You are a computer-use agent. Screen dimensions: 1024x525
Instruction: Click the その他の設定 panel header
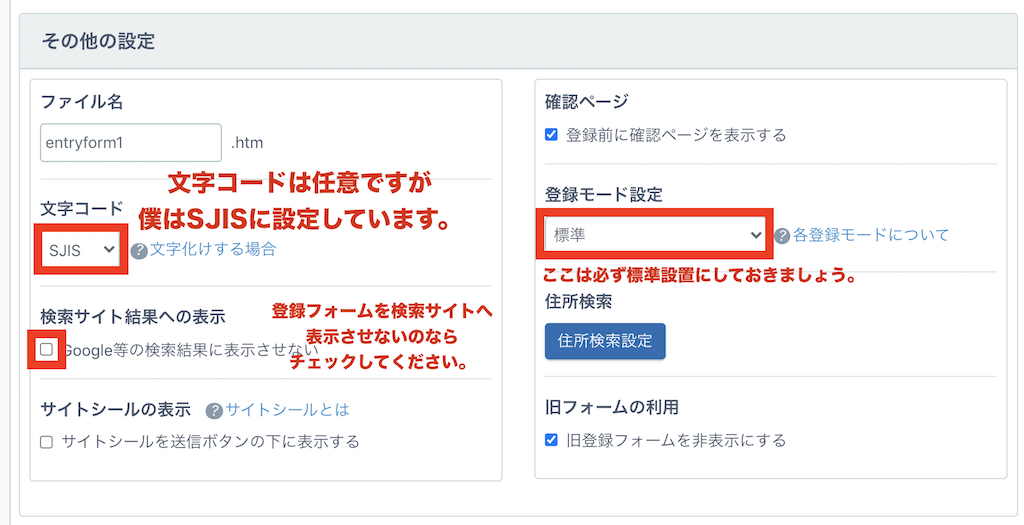point(99,42)
